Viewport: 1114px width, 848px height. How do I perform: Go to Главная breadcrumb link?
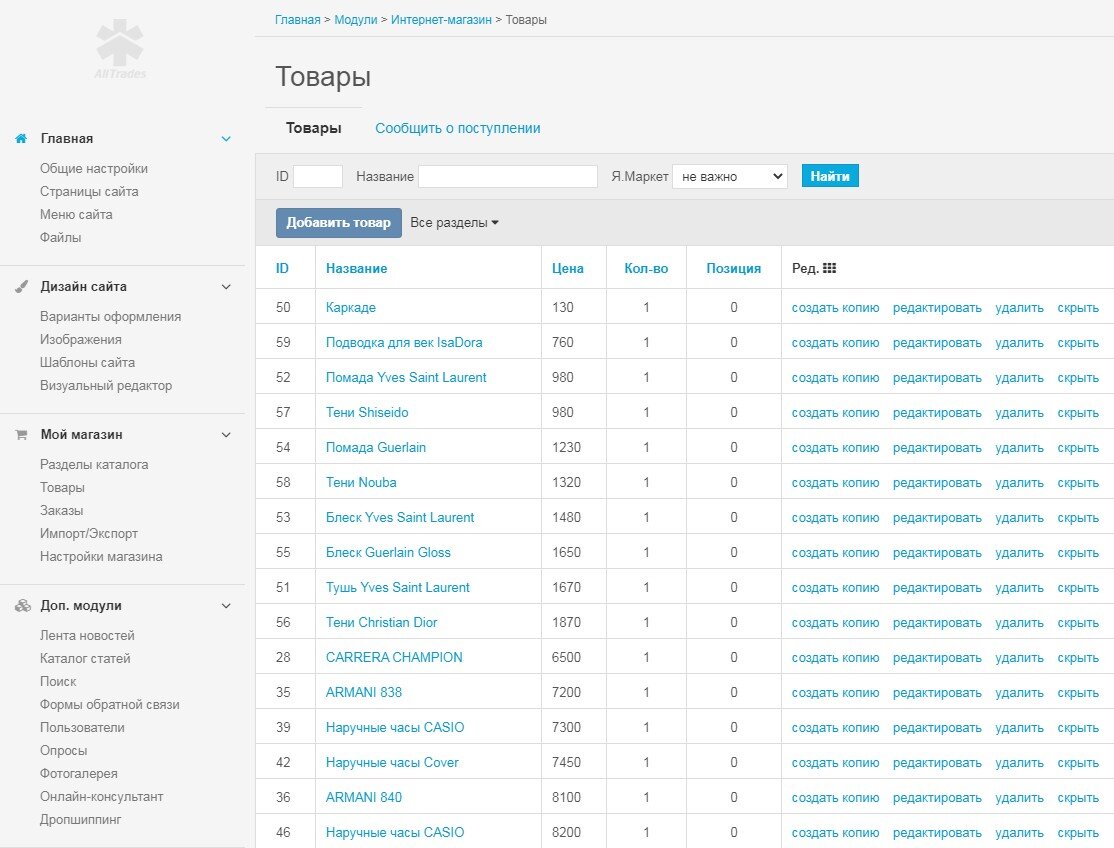pos(298,20)
